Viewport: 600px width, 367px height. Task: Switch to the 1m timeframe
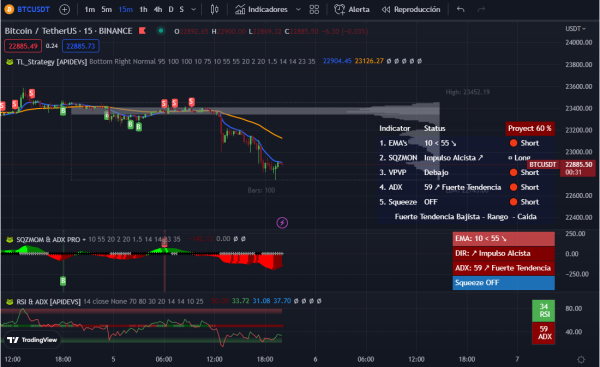coord(90,10)
